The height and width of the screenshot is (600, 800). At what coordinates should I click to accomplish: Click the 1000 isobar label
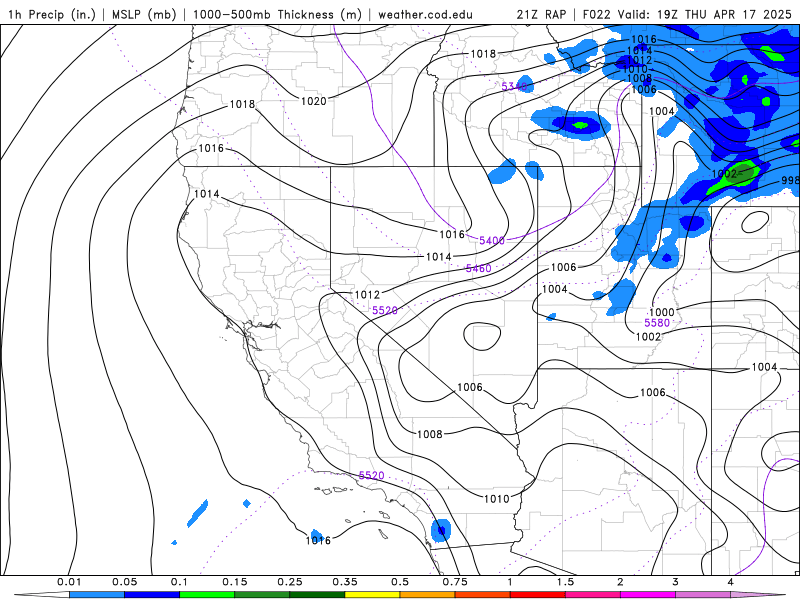pos(662,312)
